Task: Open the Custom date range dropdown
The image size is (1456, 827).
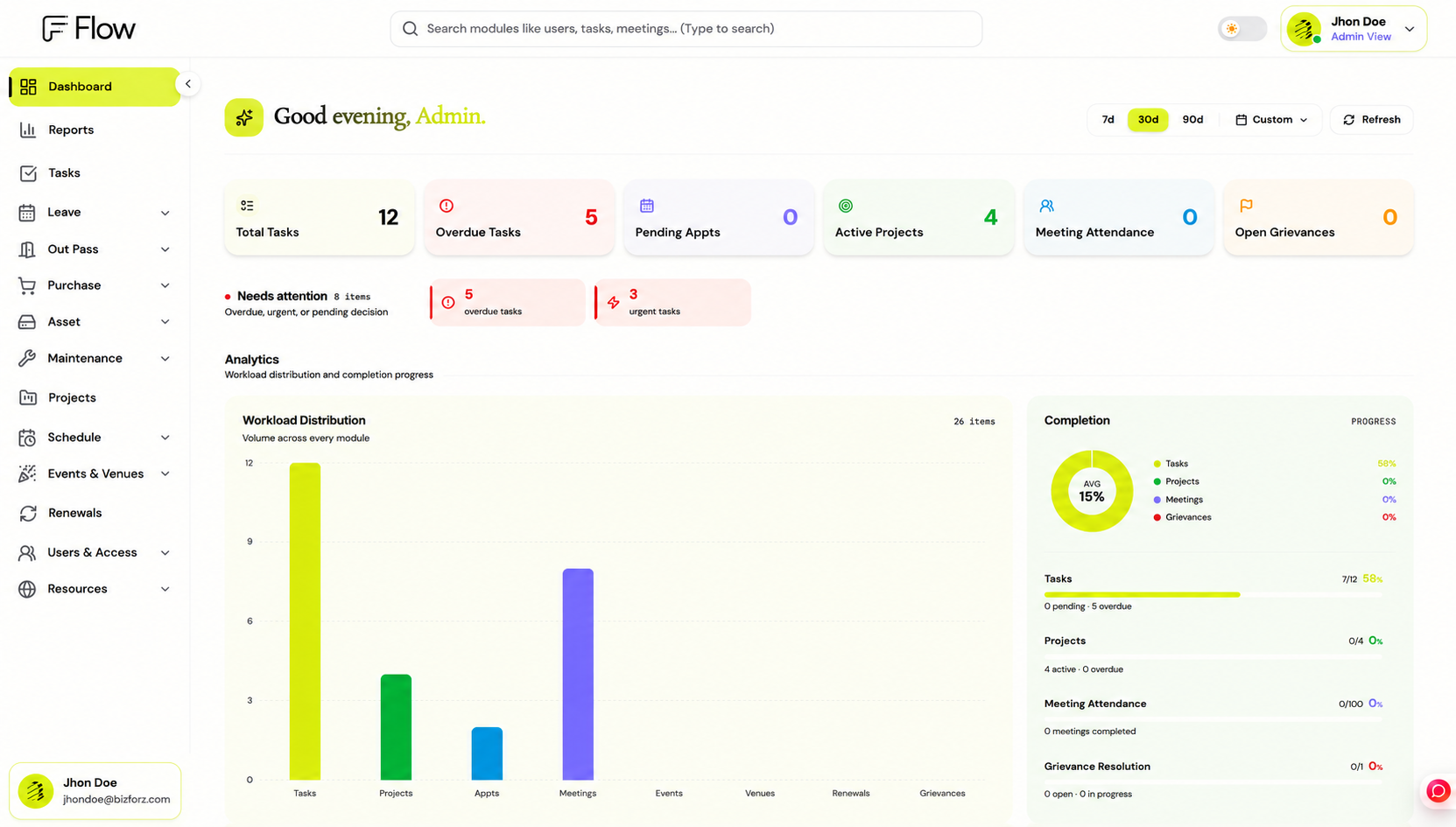Action: coord(1271,120)
